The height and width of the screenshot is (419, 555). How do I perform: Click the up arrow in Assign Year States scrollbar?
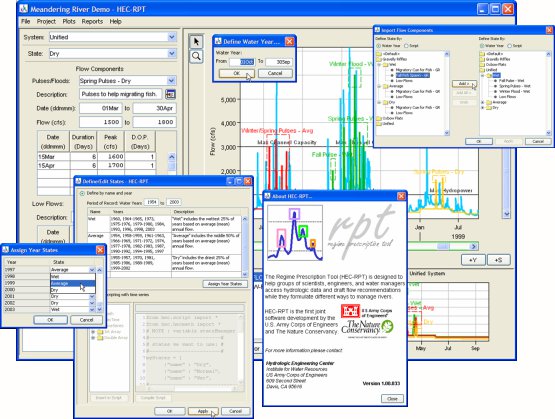99,270
